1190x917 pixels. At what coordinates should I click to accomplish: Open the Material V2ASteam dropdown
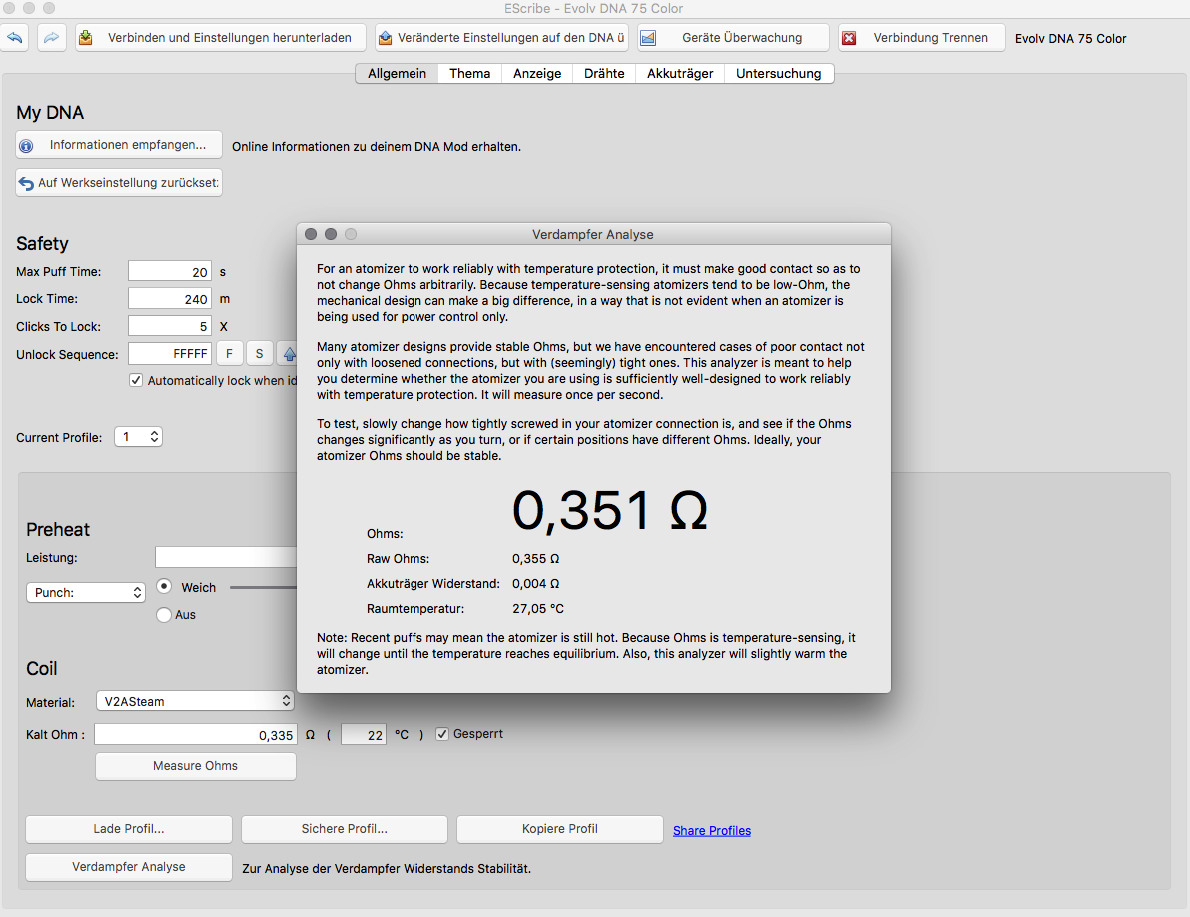195,701
